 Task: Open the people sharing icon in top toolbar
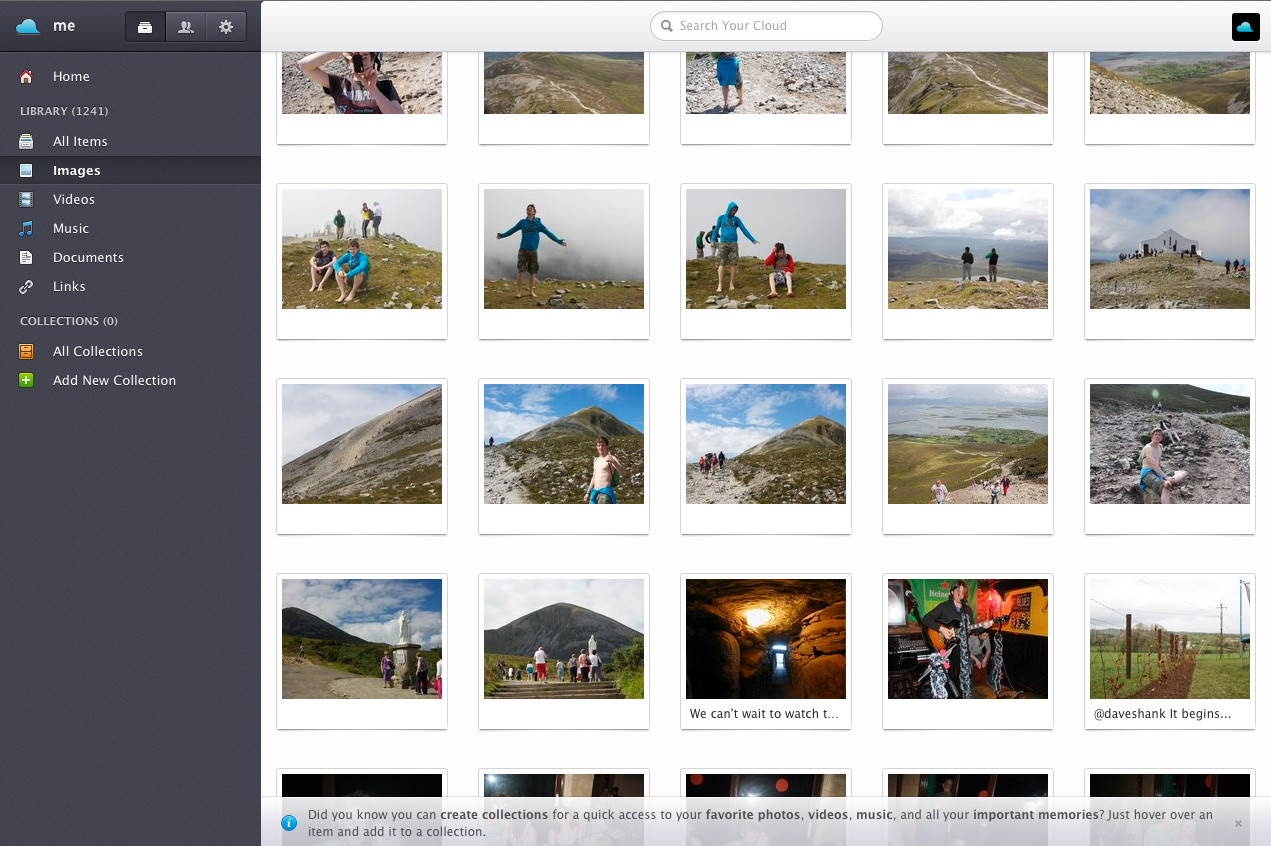point(185,27)
